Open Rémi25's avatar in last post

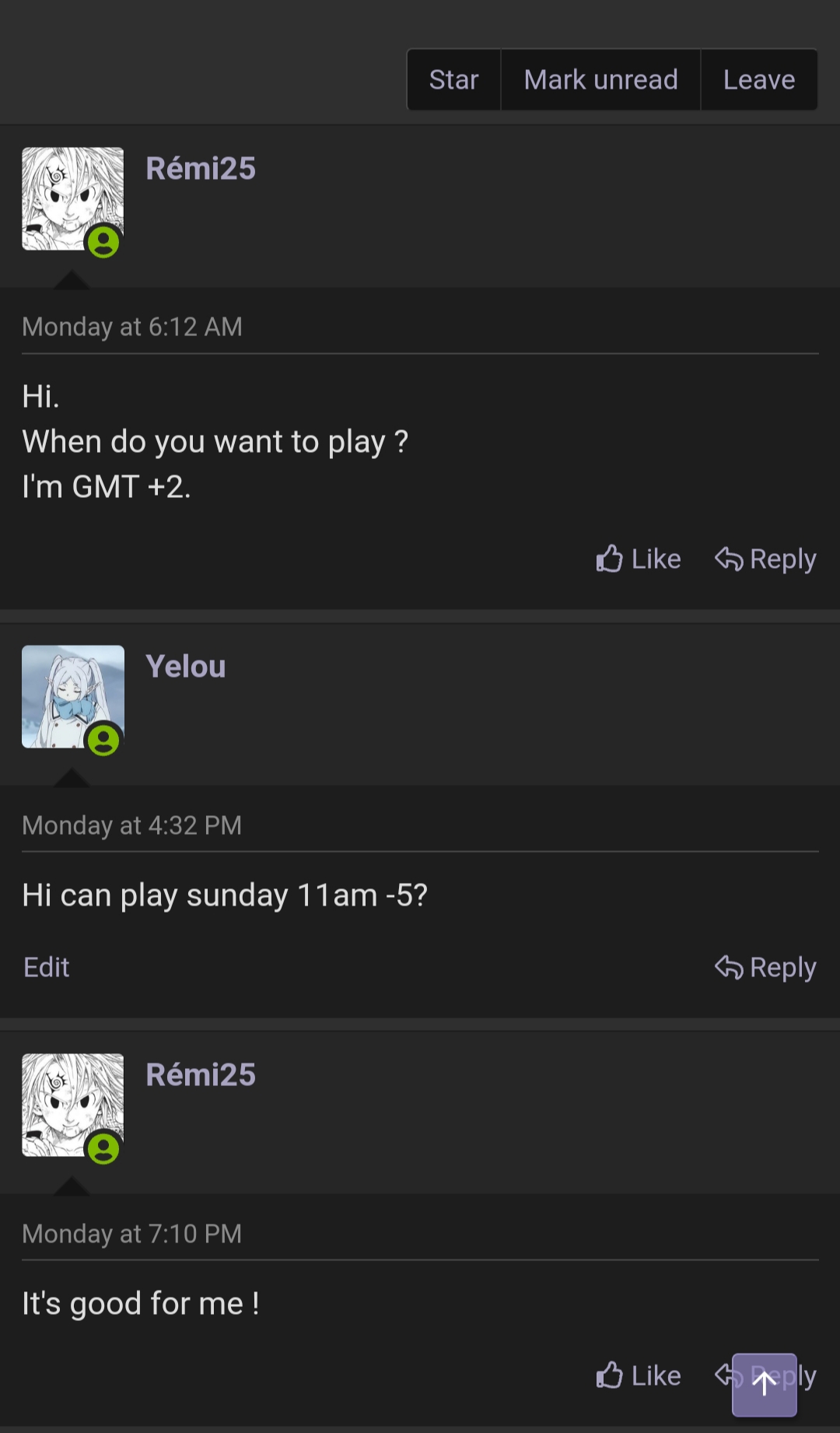coord(72,1105)
